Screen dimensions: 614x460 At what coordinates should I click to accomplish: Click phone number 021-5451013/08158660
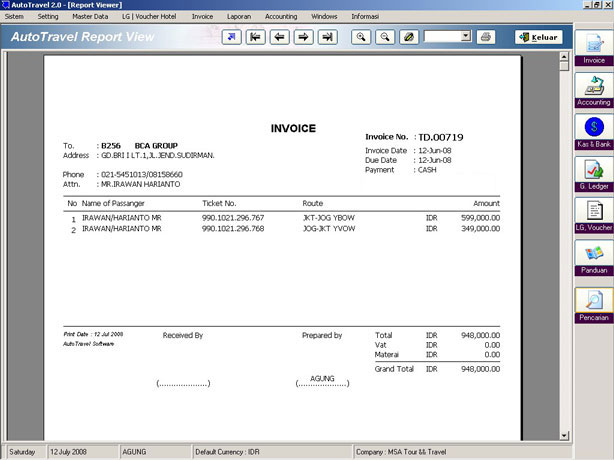pyautogui.click(x=142, y=175)
